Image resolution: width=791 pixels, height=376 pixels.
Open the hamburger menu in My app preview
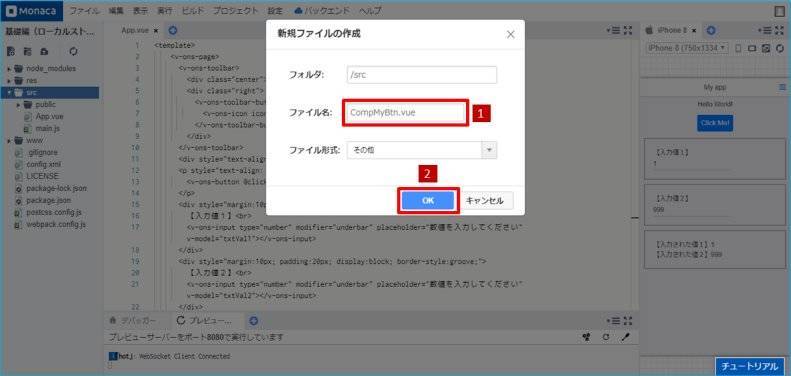782,88
